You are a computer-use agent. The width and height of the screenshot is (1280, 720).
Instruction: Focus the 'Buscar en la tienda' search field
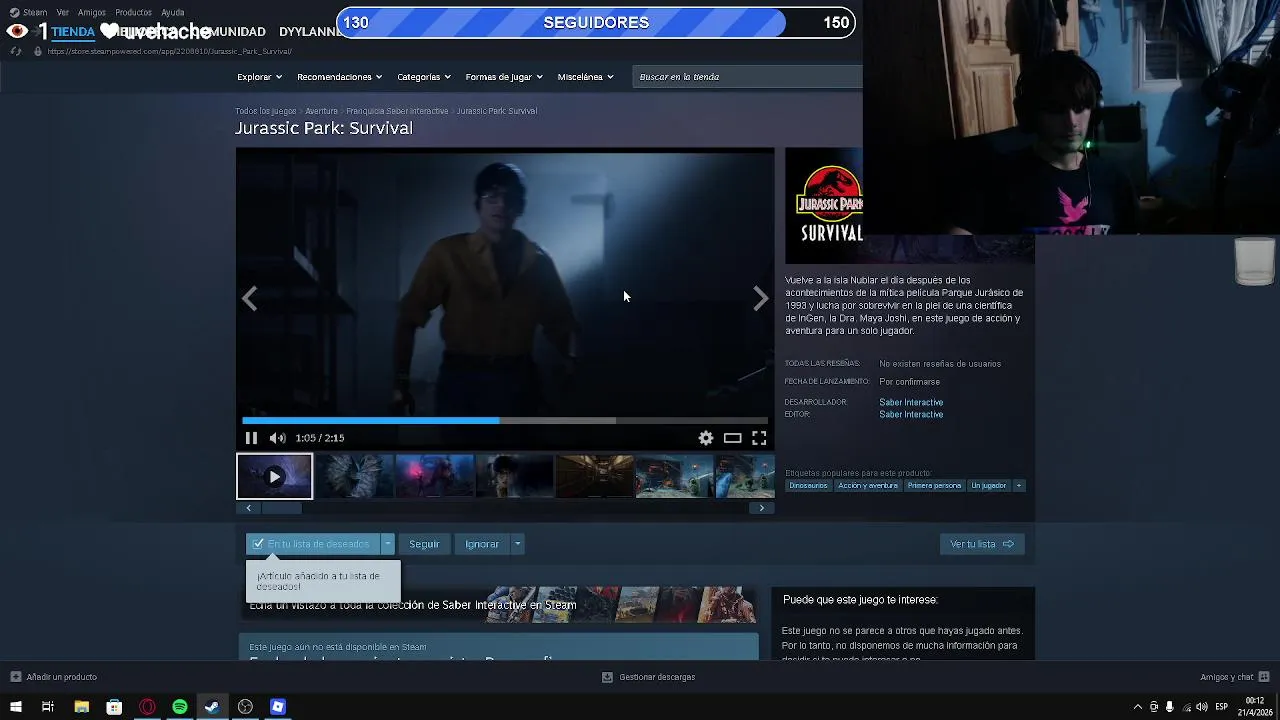(748, 77)
